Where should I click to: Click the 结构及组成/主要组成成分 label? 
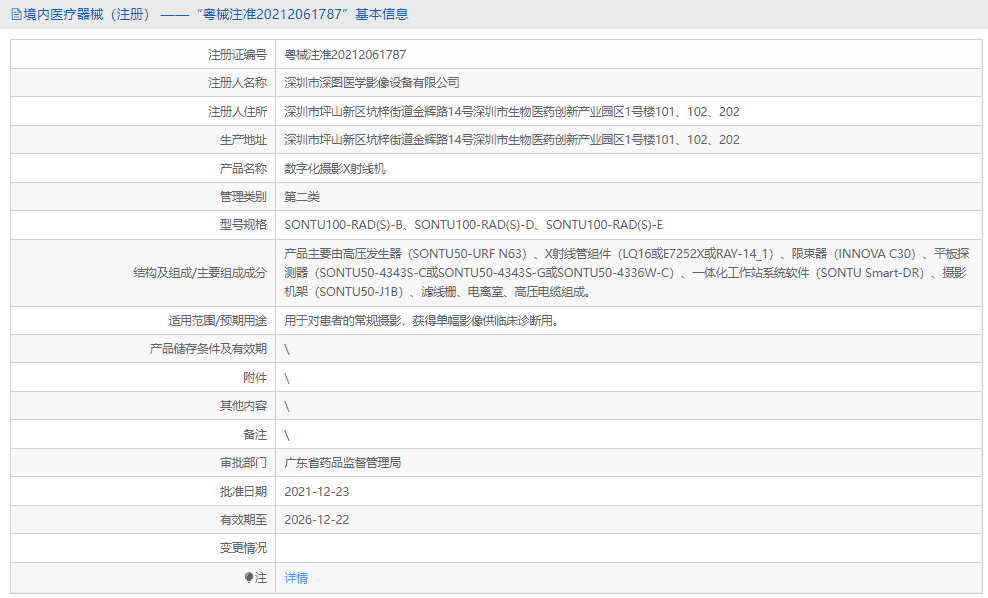[200, 273]
